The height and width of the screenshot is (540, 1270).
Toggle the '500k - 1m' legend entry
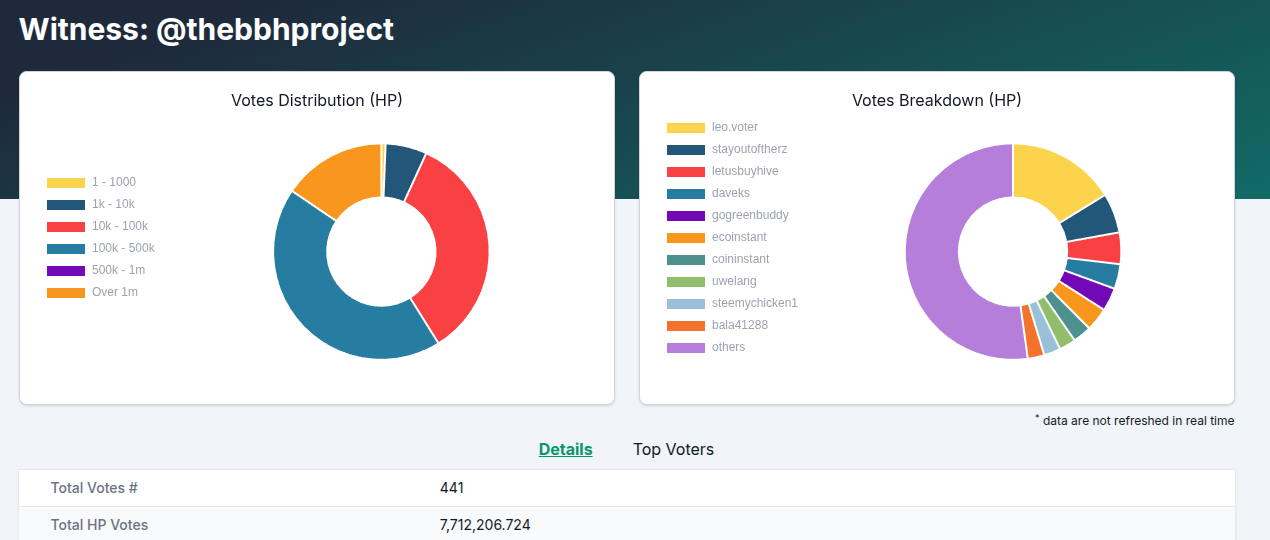pos(91,270)
